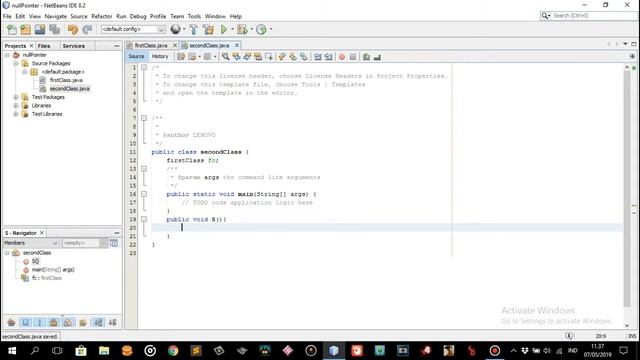Click the Find Selection magnifier icon in editor toolbar
Screen dimensions: 640x360
click(x=225, y=57)
